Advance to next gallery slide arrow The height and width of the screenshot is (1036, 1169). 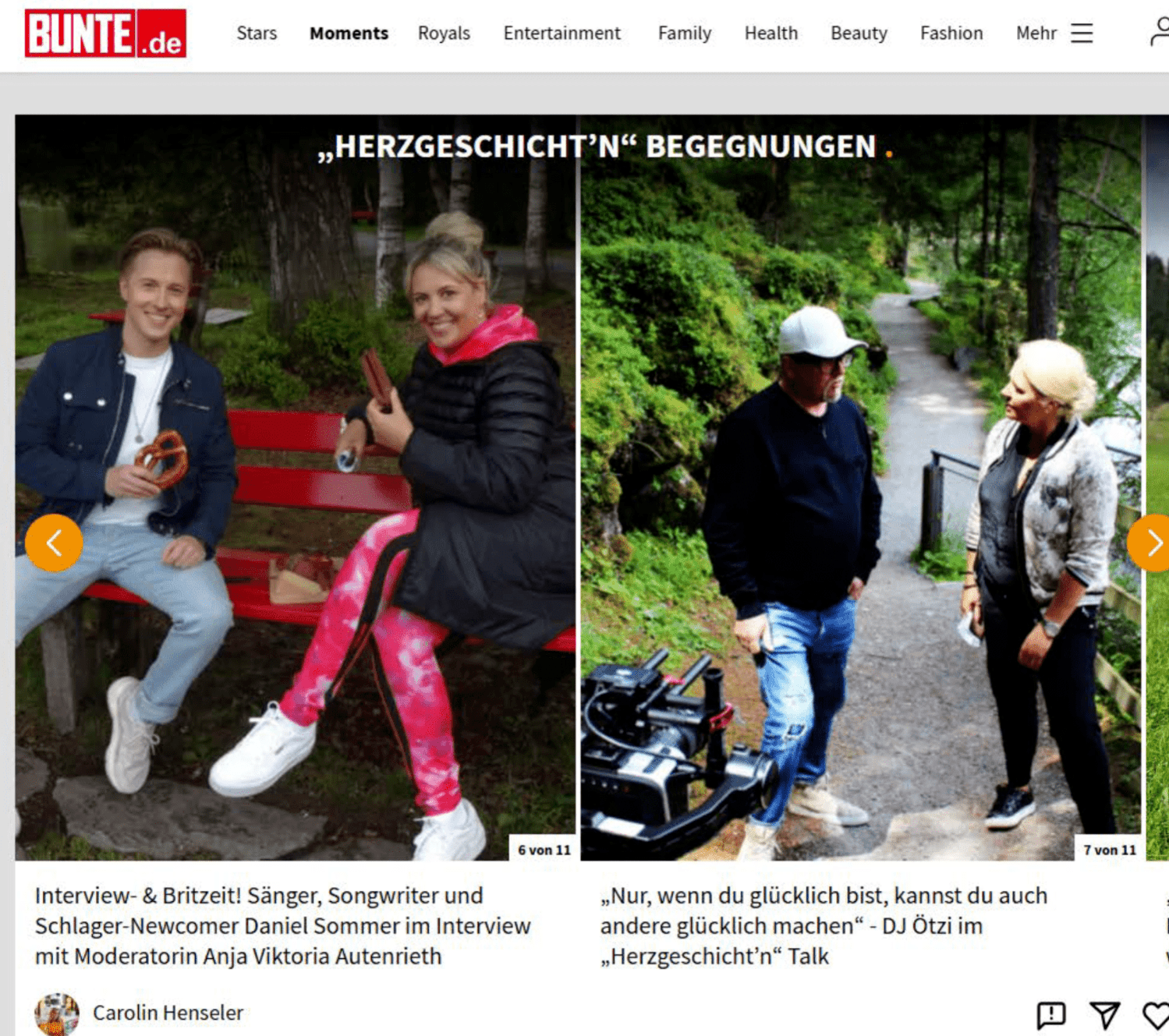point(1150,543)
